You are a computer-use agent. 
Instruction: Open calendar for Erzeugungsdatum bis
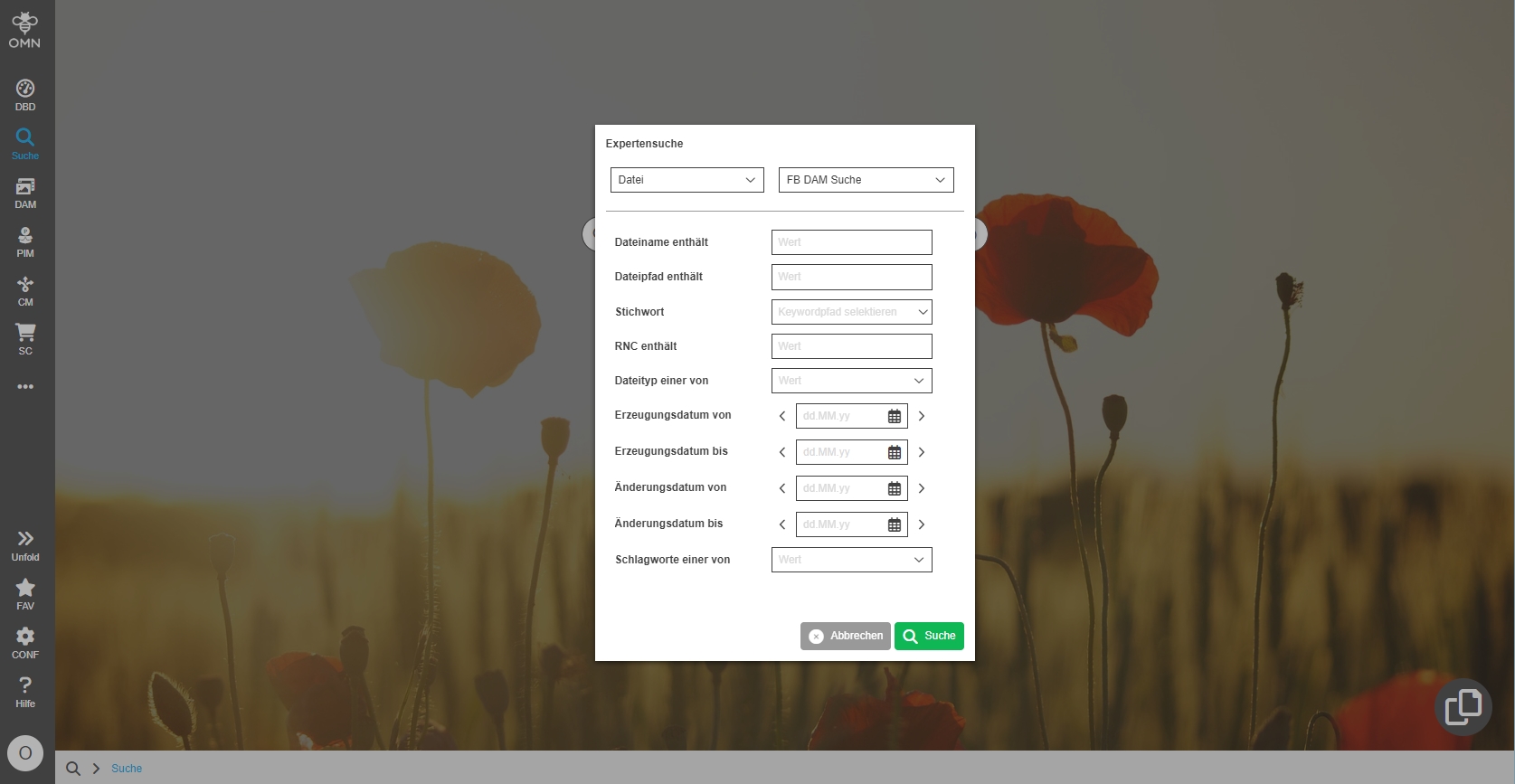[895, 452]
